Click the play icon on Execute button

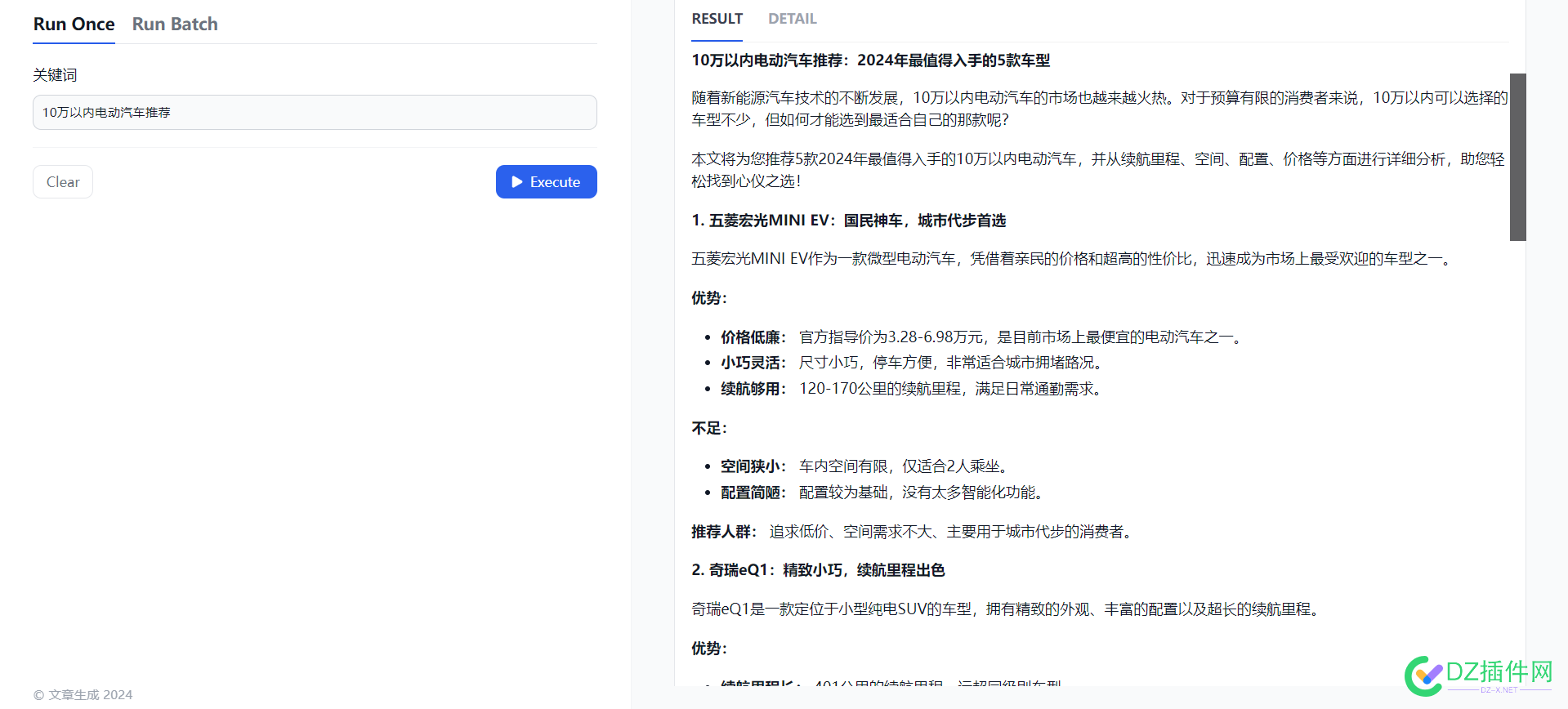click(x=517, y=181)
